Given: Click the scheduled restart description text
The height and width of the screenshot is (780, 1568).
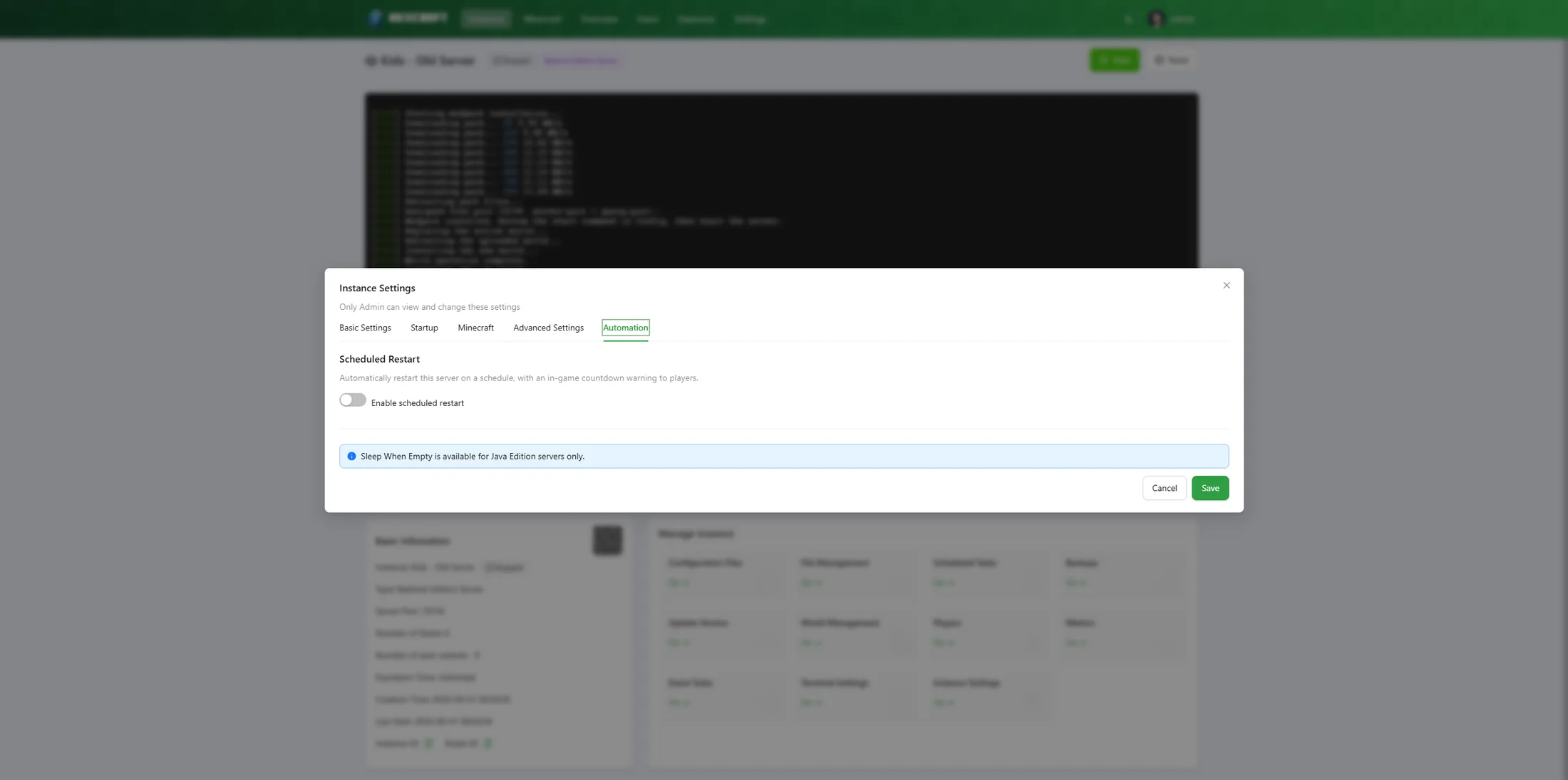Looking at the screenshot, I should click(x=519, y=378).
